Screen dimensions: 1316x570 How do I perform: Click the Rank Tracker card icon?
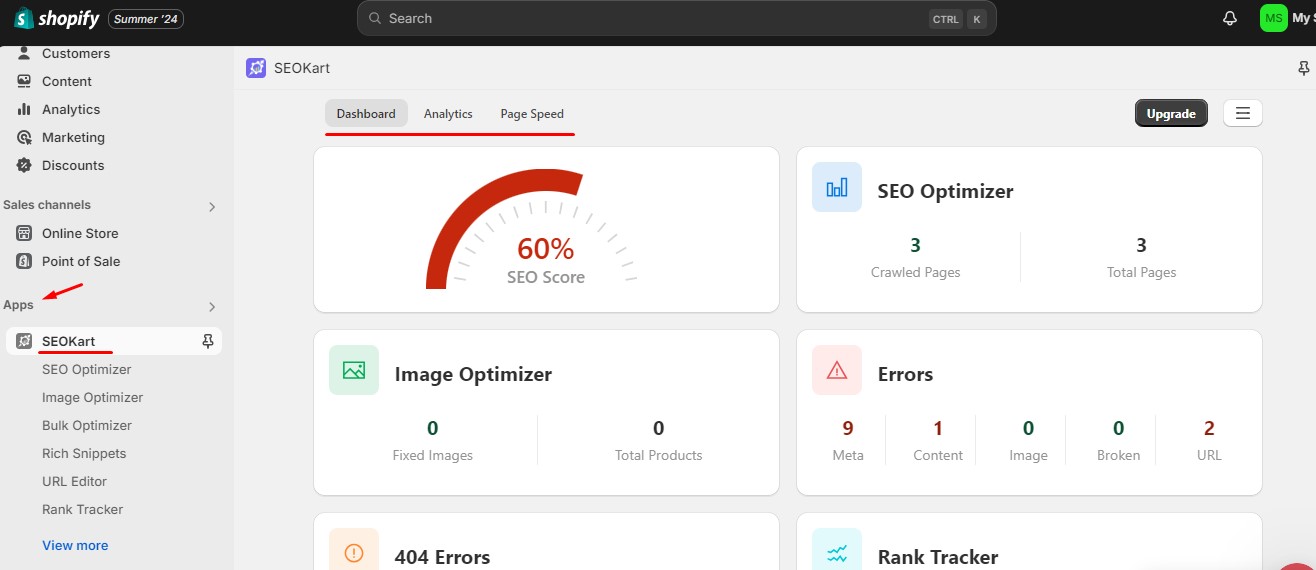(837, 552)
